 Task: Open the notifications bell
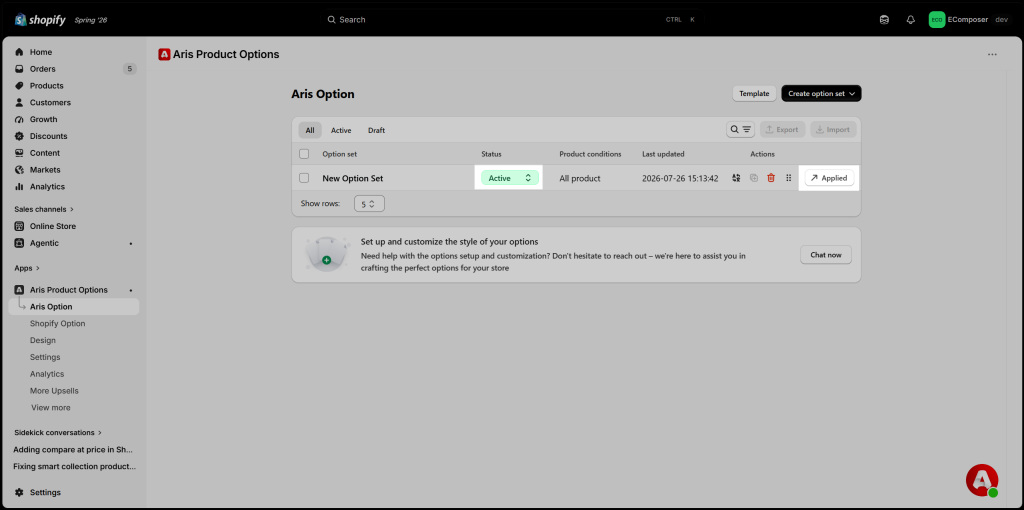tap(910, 20)
